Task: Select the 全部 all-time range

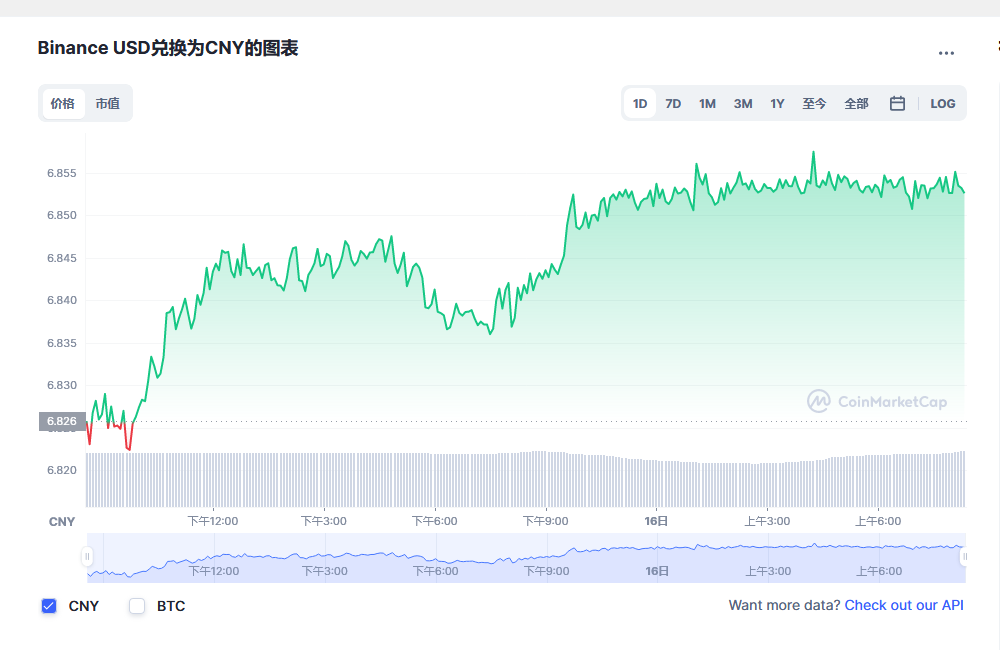Action: click(857, 103)
